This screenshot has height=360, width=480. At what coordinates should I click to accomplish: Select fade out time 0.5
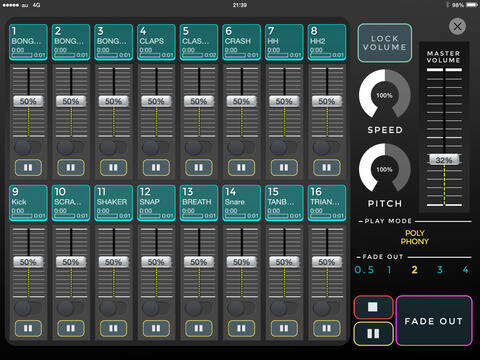click(x=364, y=270)
